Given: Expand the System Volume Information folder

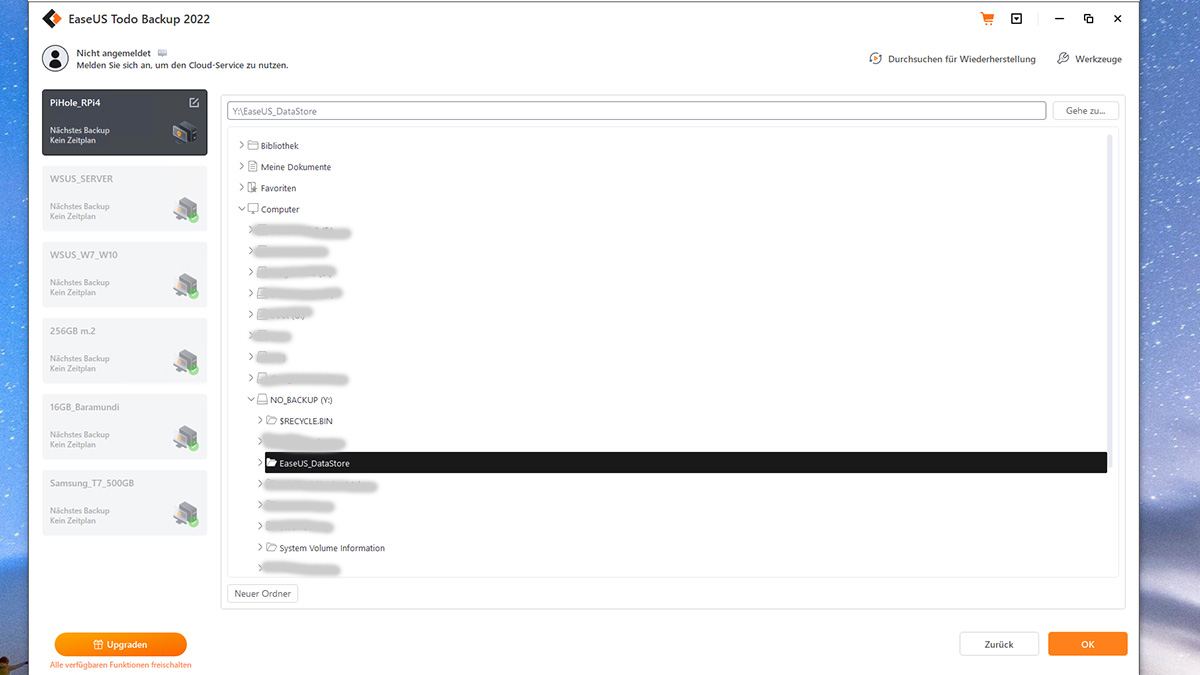Looking at the screenshot, I should 260,548.
